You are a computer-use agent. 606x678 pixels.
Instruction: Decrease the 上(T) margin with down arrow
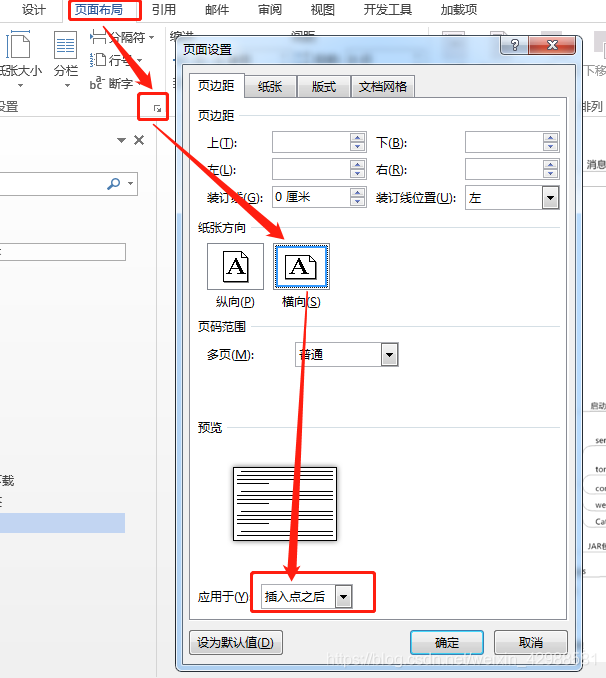pyautogui.click(x=357, y=147)
